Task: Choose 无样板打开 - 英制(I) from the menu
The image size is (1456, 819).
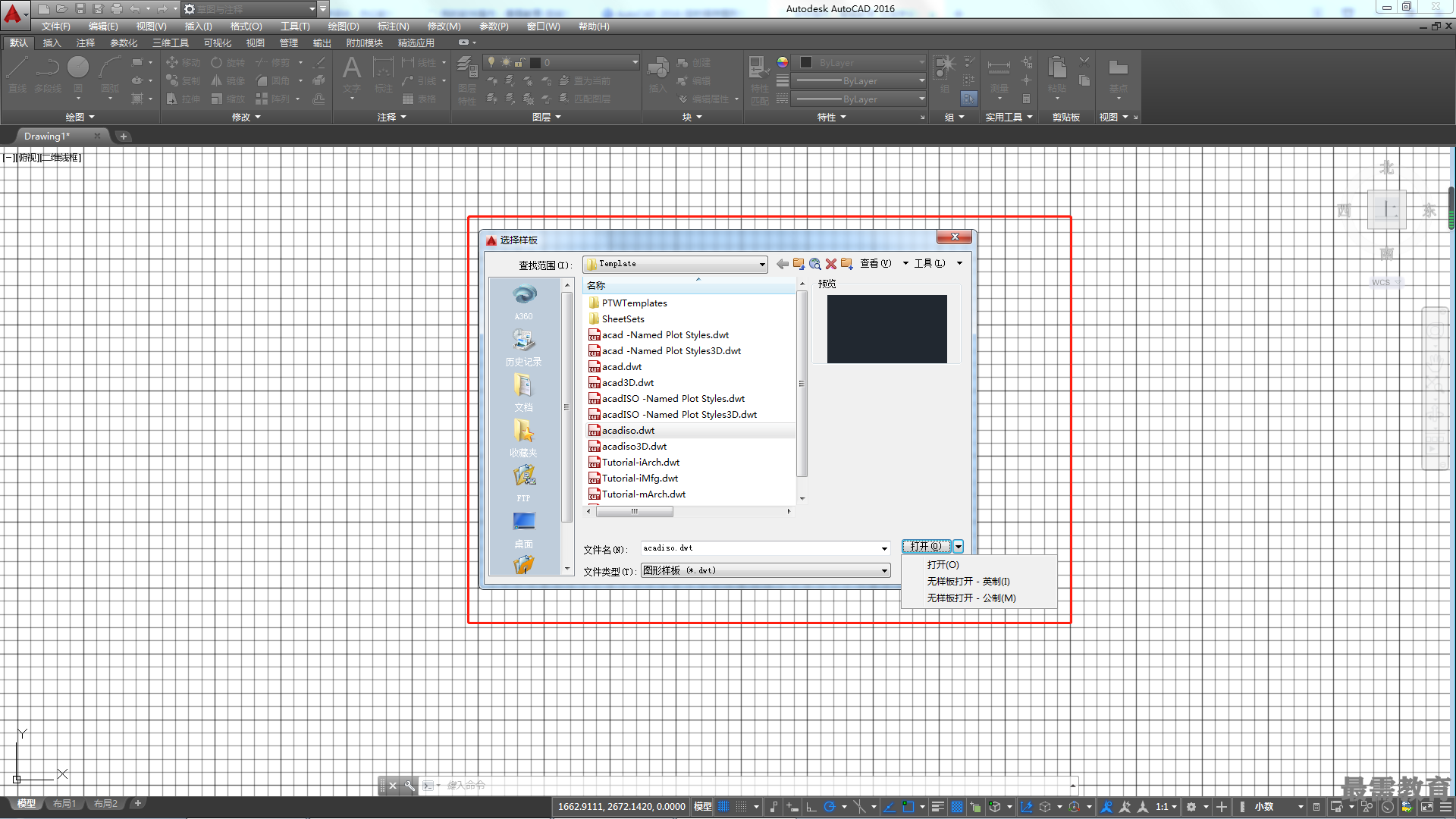Action: tap(968, 582)
